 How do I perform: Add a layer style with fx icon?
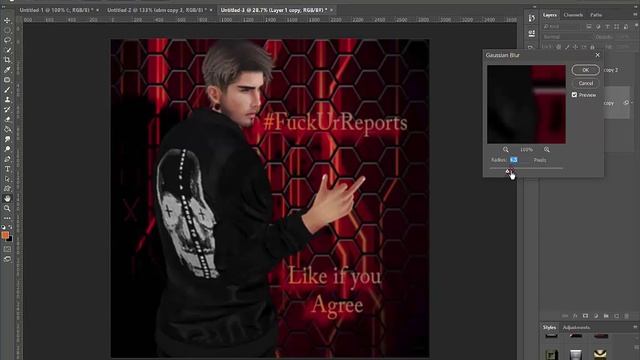pos(575,316)
